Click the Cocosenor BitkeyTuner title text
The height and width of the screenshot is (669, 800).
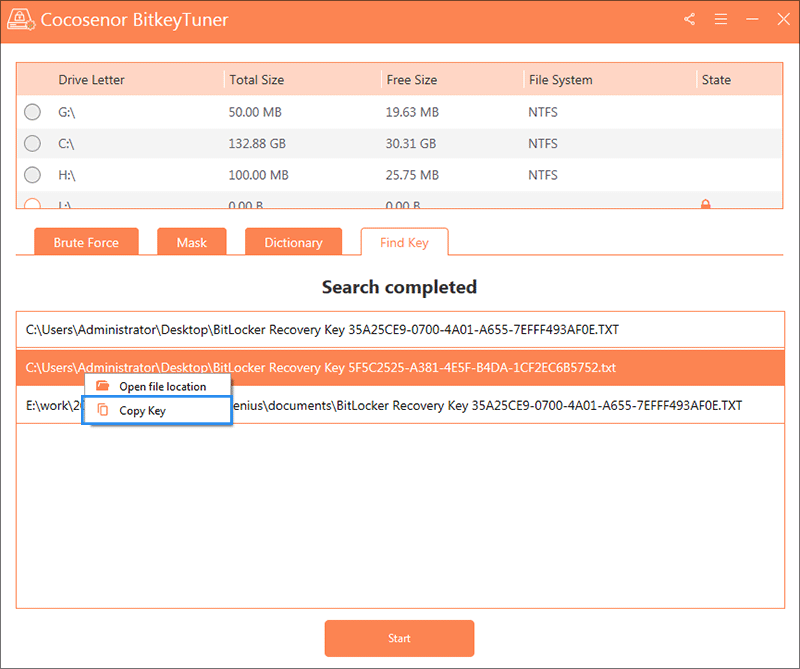(135, 20)
